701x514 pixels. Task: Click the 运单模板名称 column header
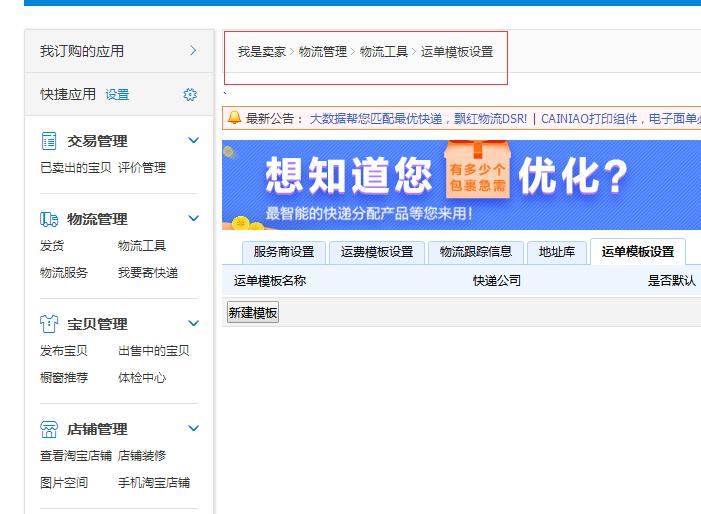[x=270, y=281]
